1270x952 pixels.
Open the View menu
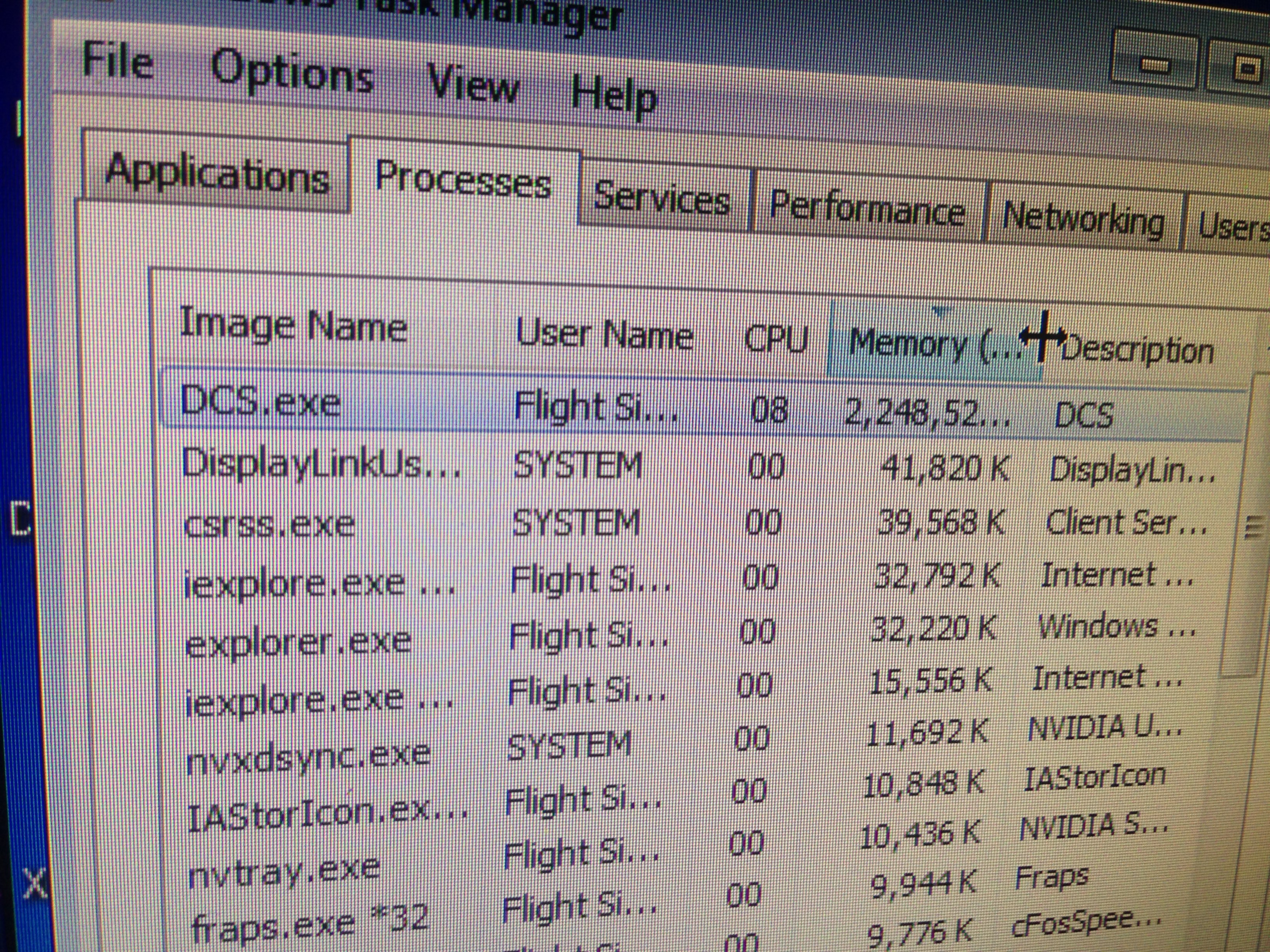pyautogui.click(x=474, y=86)
